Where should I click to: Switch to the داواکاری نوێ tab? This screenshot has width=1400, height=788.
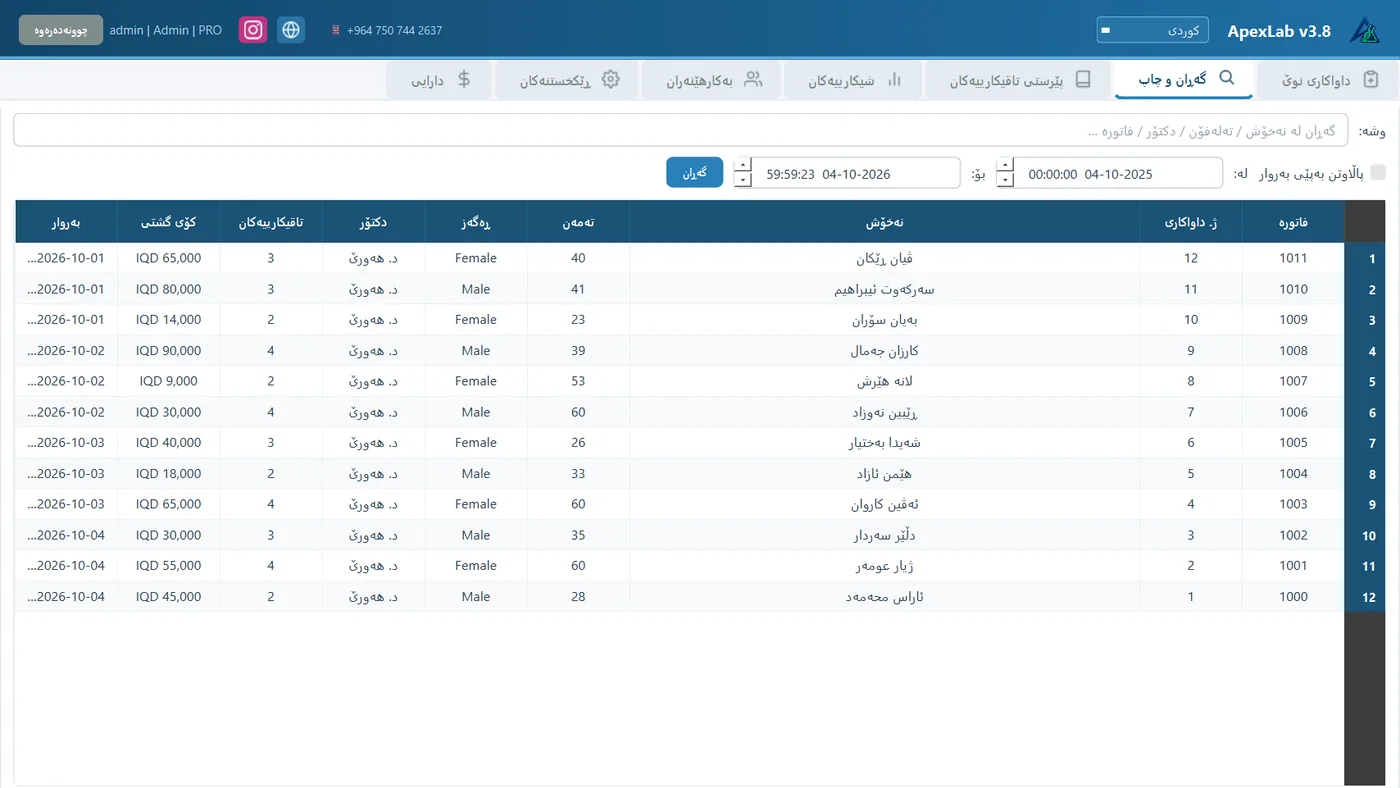tap(1327, 80)
